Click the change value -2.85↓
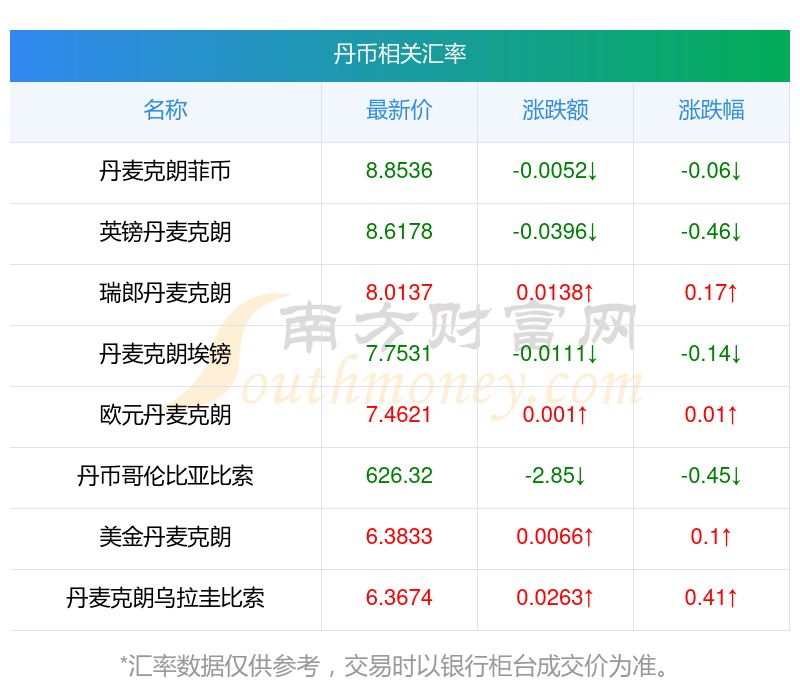Screen dimensions: 800x698 (x=555, y=476)
